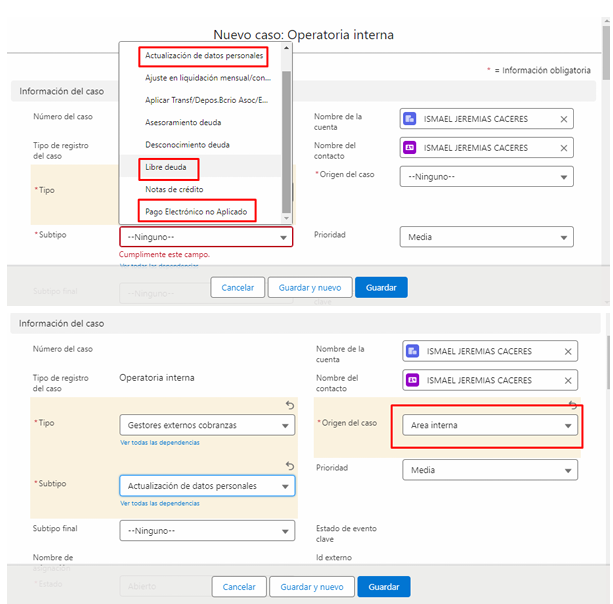Remove the account name in lower form
The image size is (613, 604).
pyautogui.click(x=567, y=351)
